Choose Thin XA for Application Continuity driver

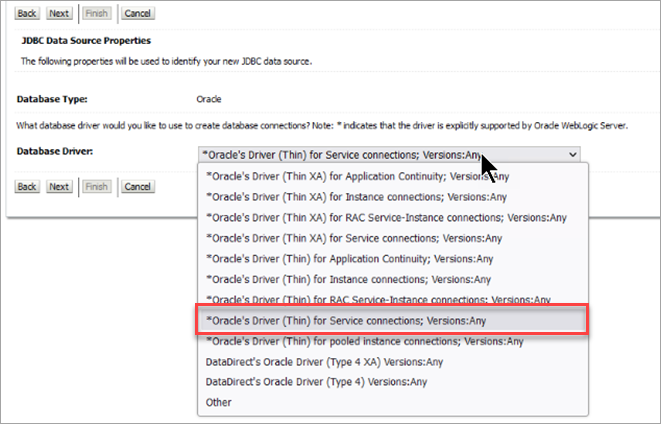tap(393, 176)
